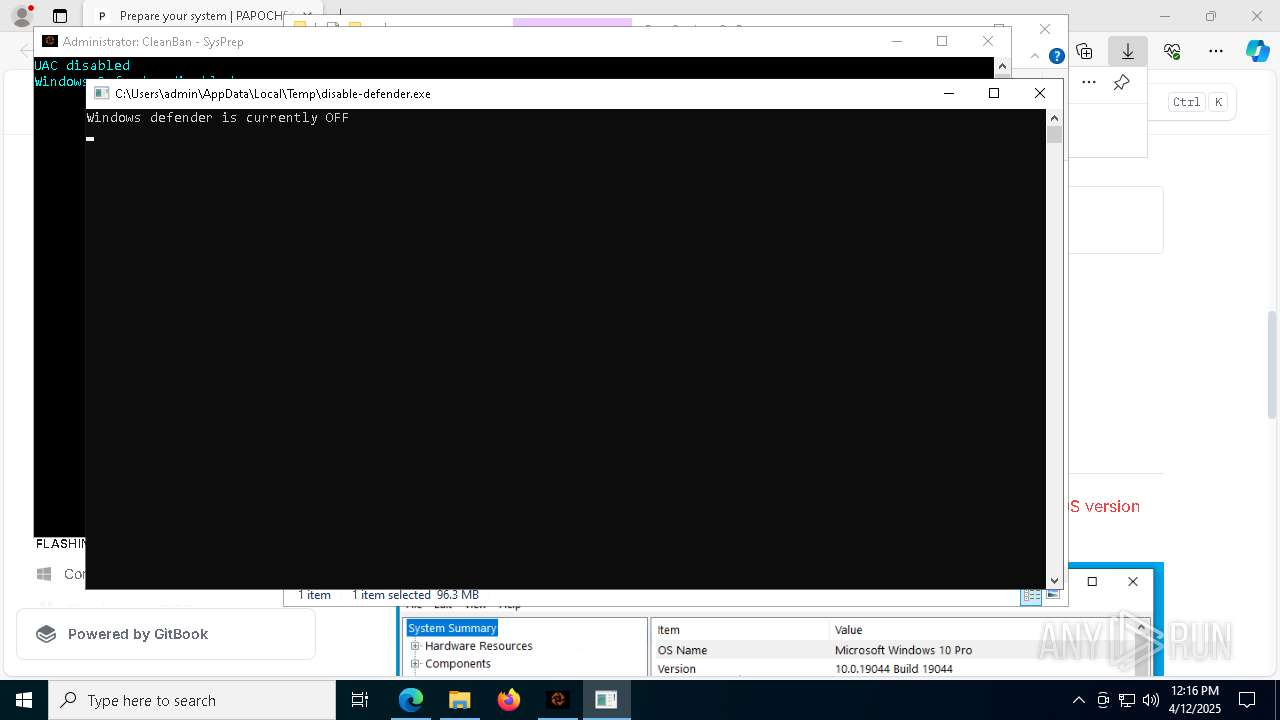Pin the downloads flyout with pin icon
Screen dimensions: 1280x720
pyautogui.click(x=1122, y=82)
